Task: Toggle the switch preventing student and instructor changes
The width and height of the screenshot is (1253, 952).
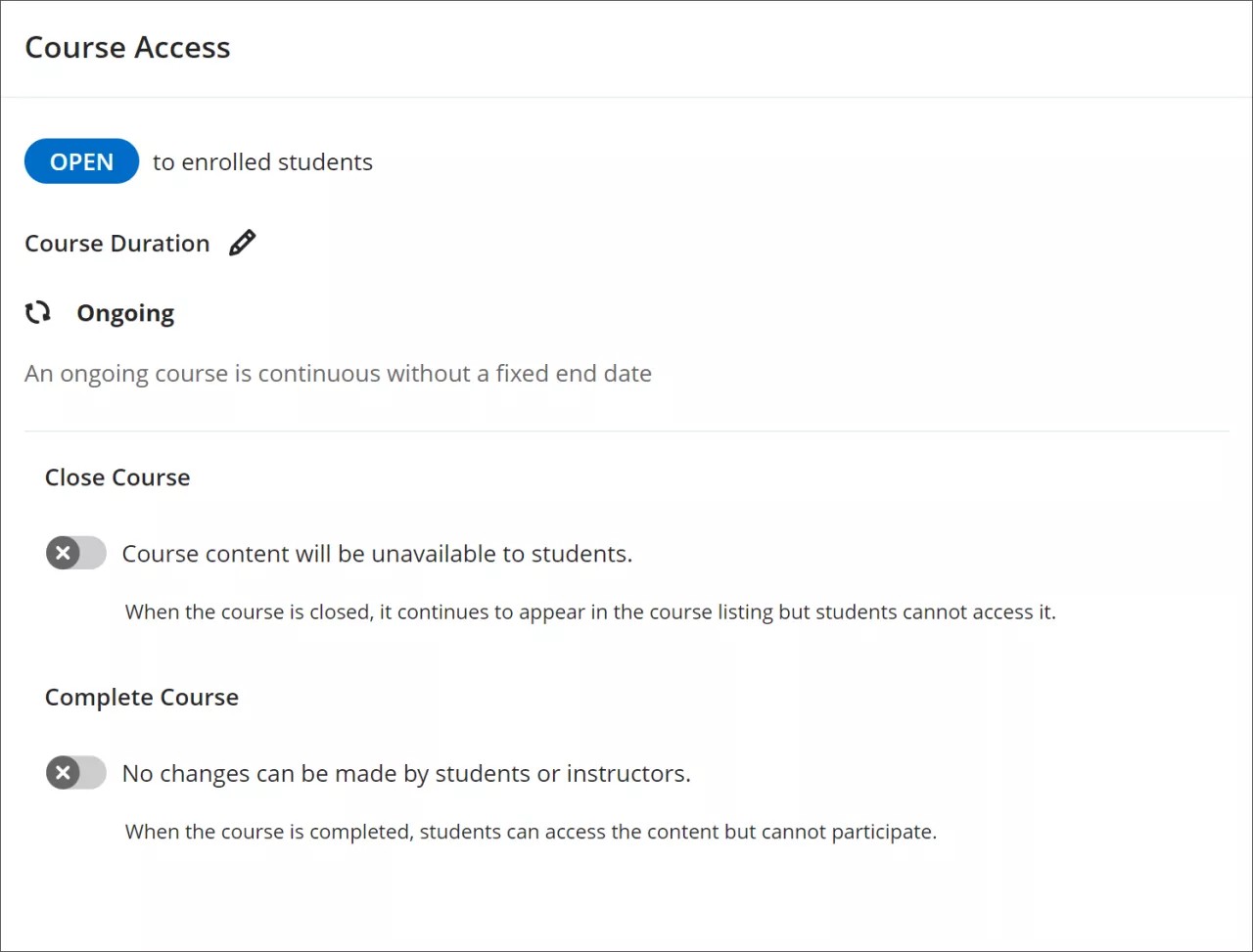Action: tap(75, 773)
